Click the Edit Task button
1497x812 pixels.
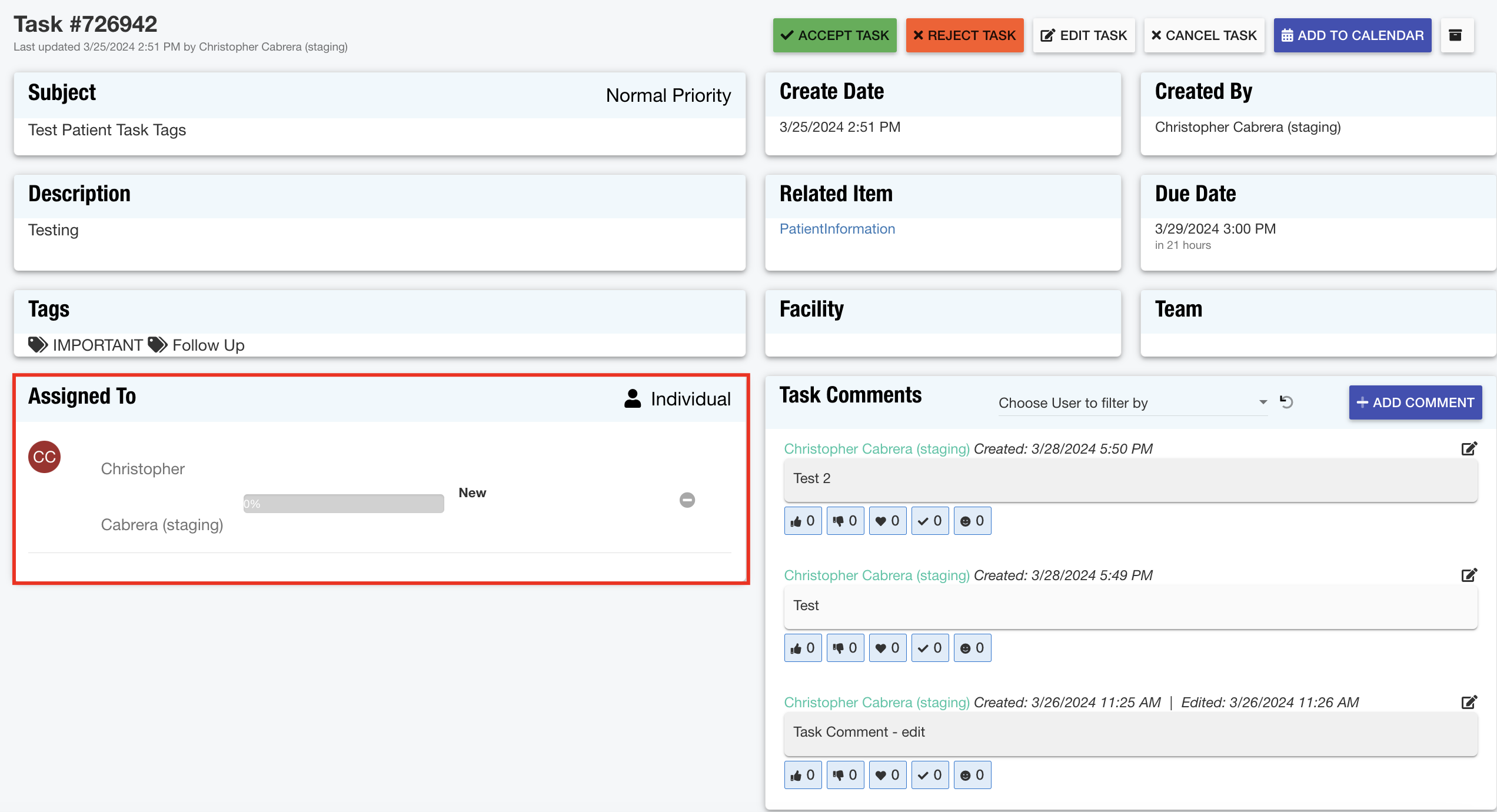click(x=1083, y=35)
